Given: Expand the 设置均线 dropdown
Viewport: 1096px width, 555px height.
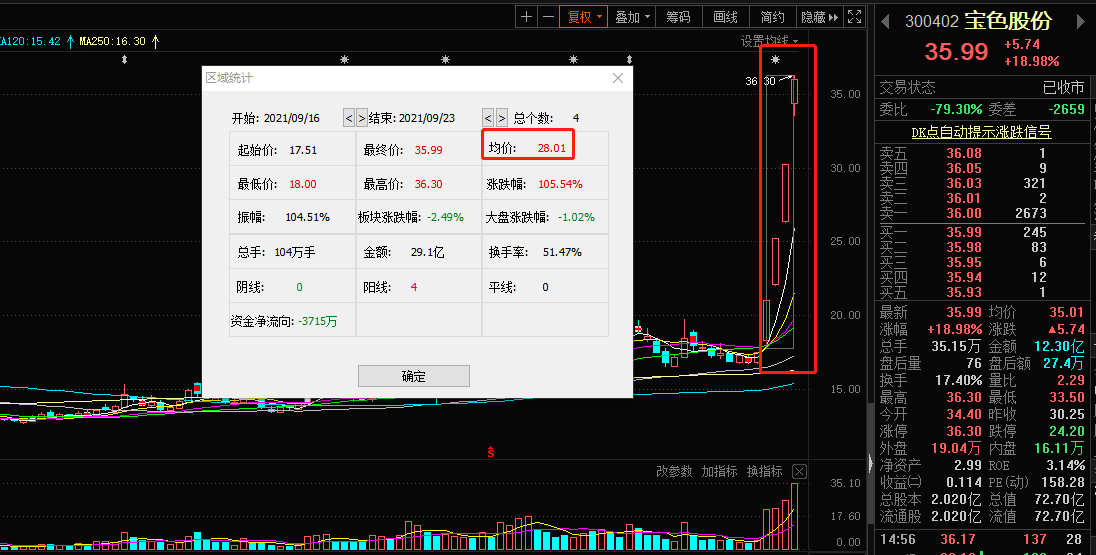Looking at the screenshot, I should [770, 41].
